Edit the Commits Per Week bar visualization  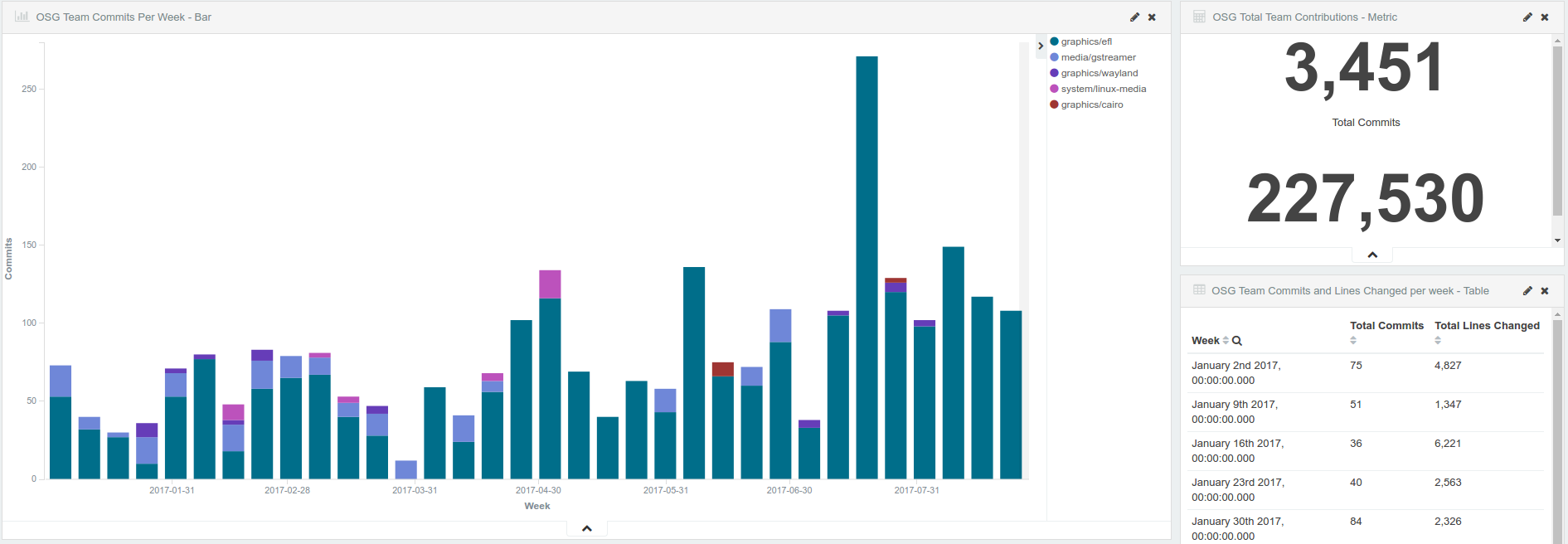click(1134, 17)
